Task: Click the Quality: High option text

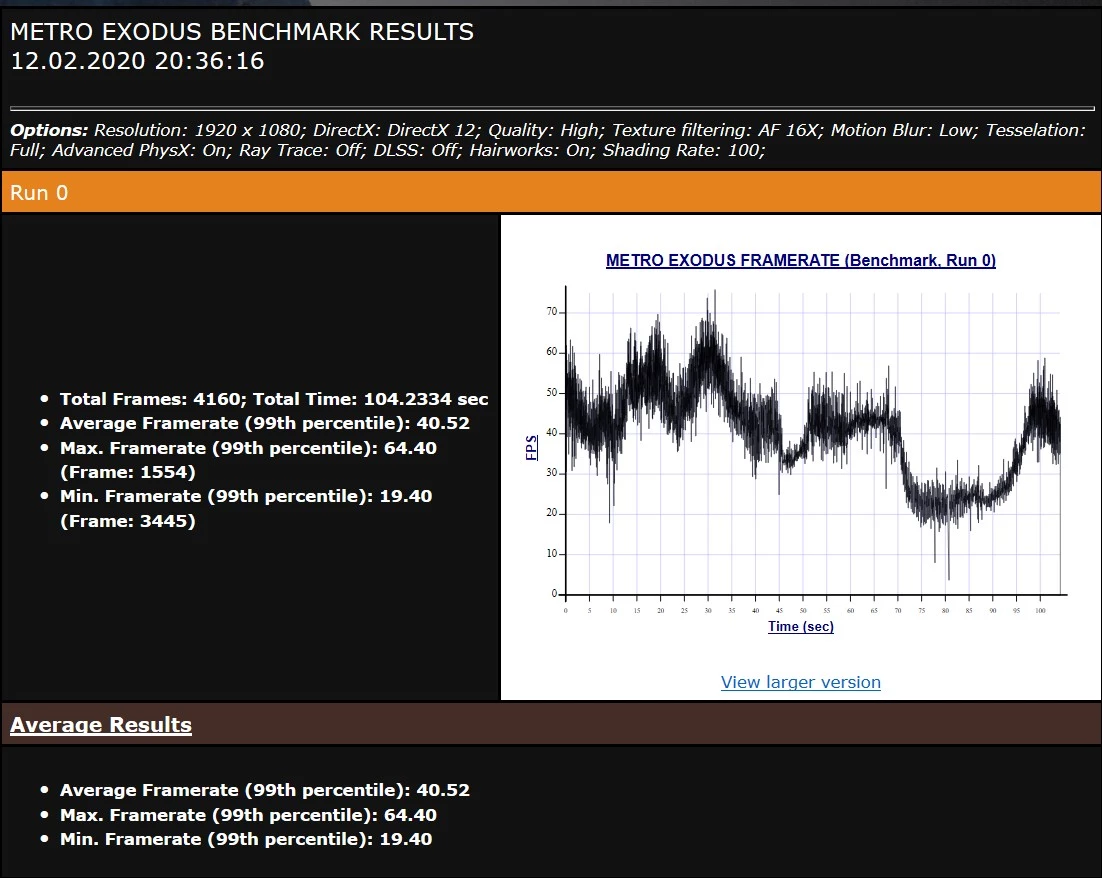Action: click(545, 130)
